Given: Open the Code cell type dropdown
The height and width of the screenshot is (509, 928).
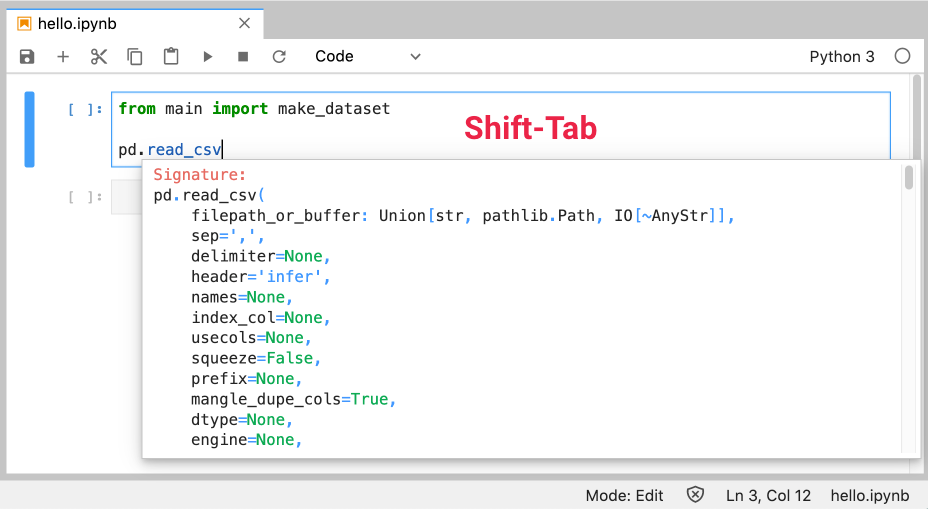Looking at the screenshot, I should (367, 57).
